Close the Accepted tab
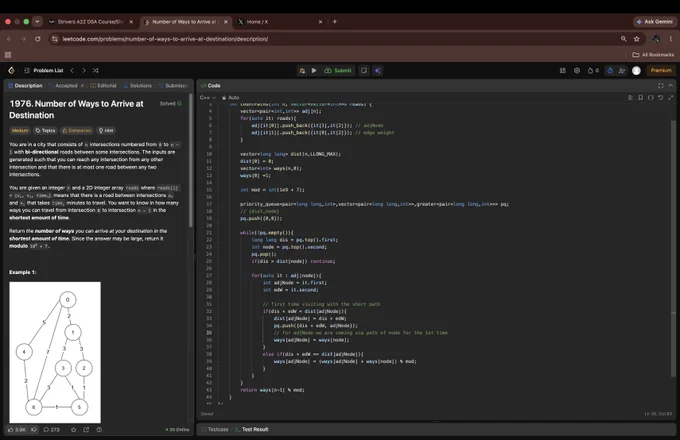Image resolution: width=680 pixels, height=440 pixels. [82, 85]
